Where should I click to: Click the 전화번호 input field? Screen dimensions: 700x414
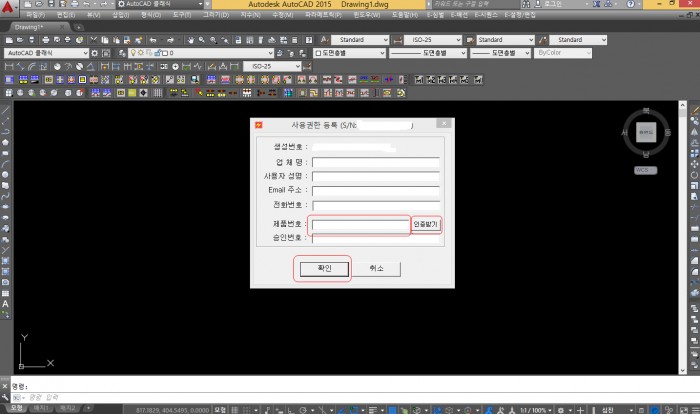(x=375, y=205)
